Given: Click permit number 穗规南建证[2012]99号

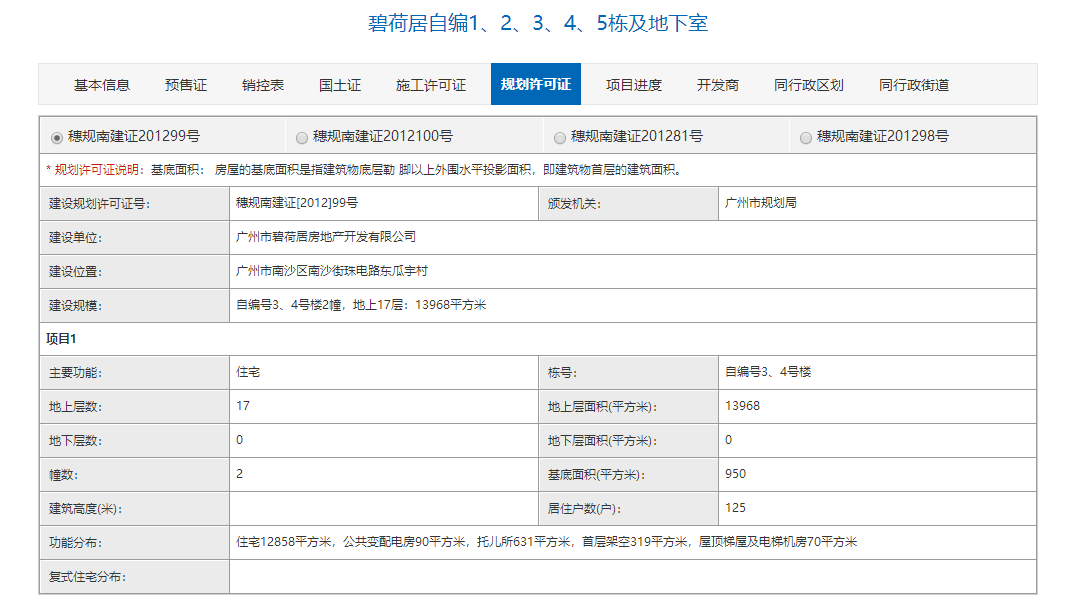Looking at the screenshot, I should coord(297,203).
